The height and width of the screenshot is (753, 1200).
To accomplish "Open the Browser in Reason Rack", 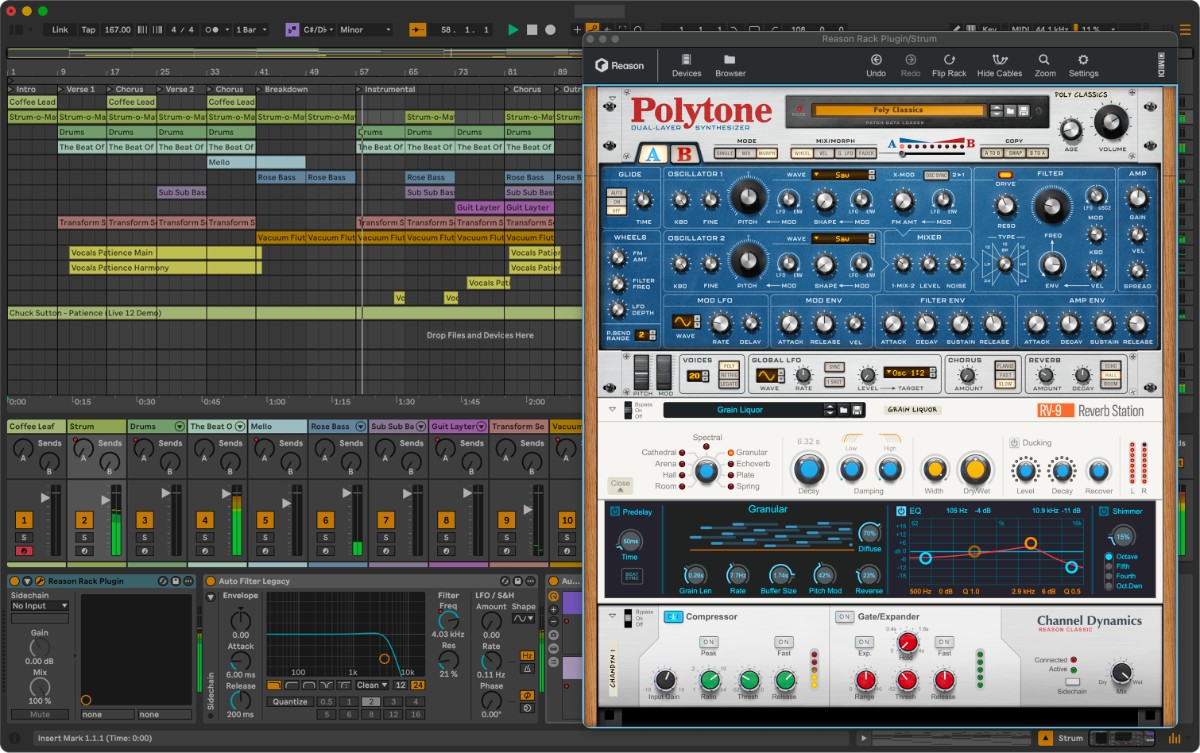I will tap(730, 65).
